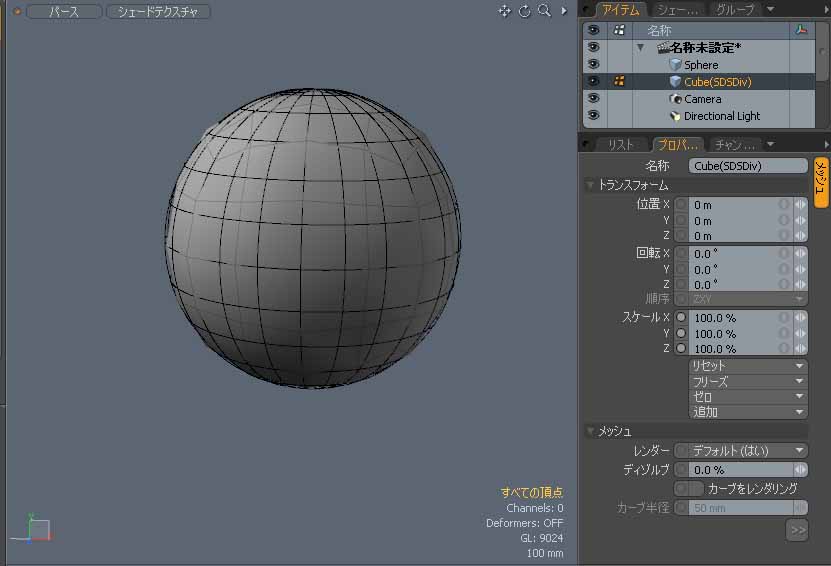
Task: Click the vertical orange メッシュ tab
Action: point(820,182)
